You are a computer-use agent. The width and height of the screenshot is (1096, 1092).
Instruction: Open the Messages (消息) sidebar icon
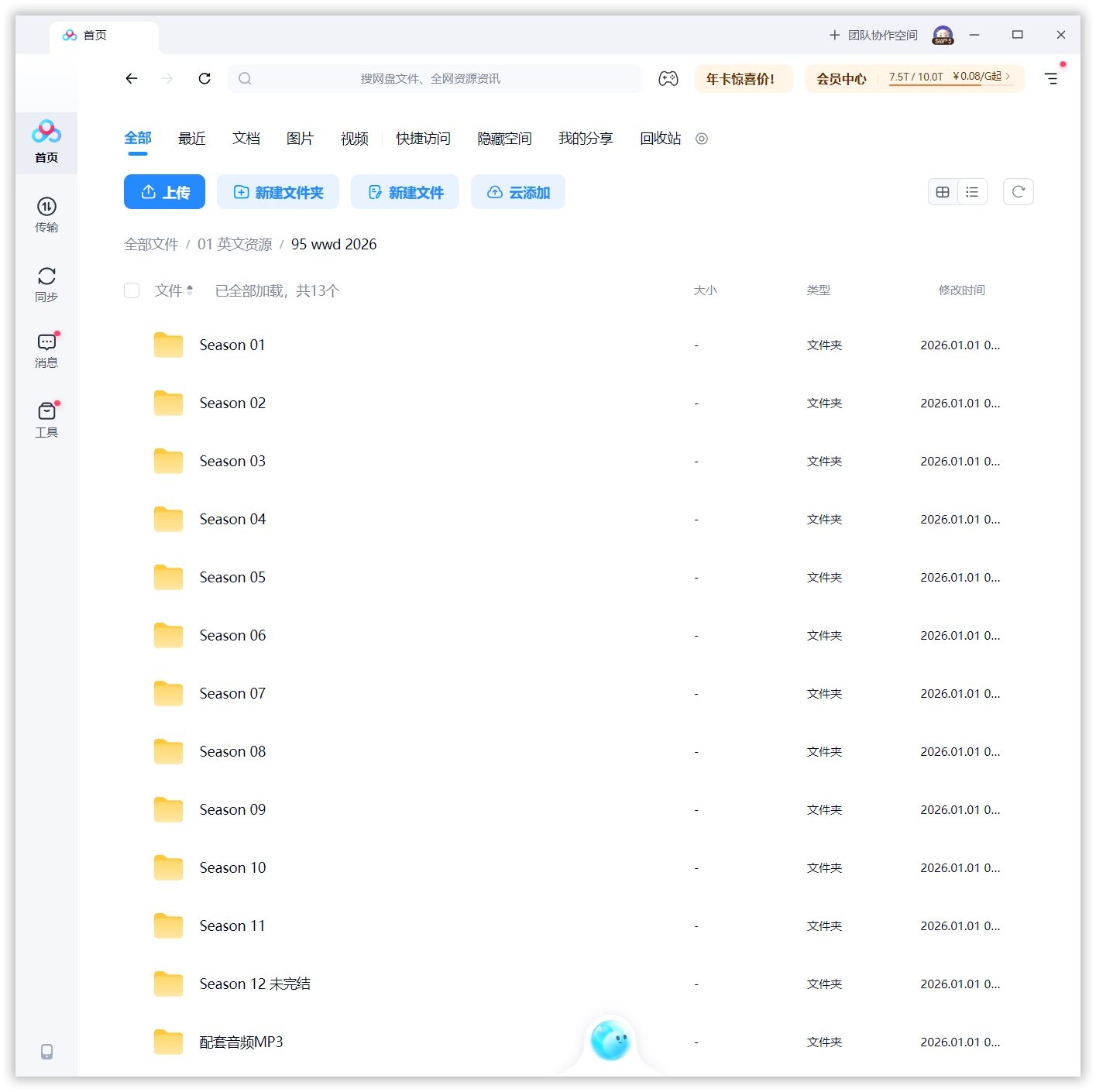46,349
